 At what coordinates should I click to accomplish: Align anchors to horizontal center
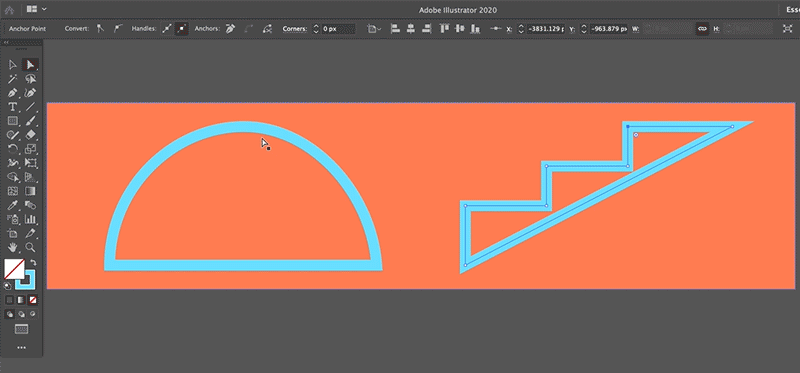tap(411, 29)
